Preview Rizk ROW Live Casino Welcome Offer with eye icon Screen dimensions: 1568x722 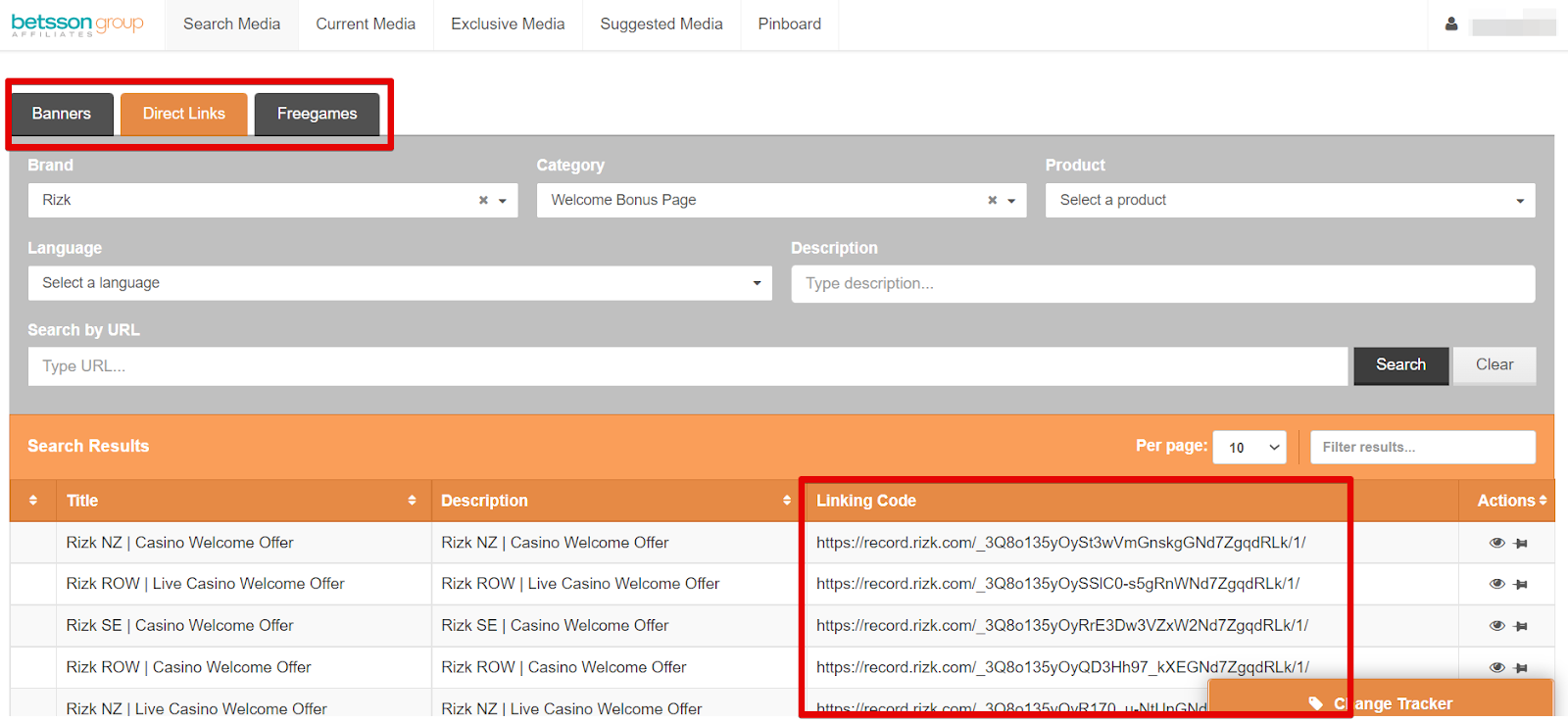[1496, 584]
